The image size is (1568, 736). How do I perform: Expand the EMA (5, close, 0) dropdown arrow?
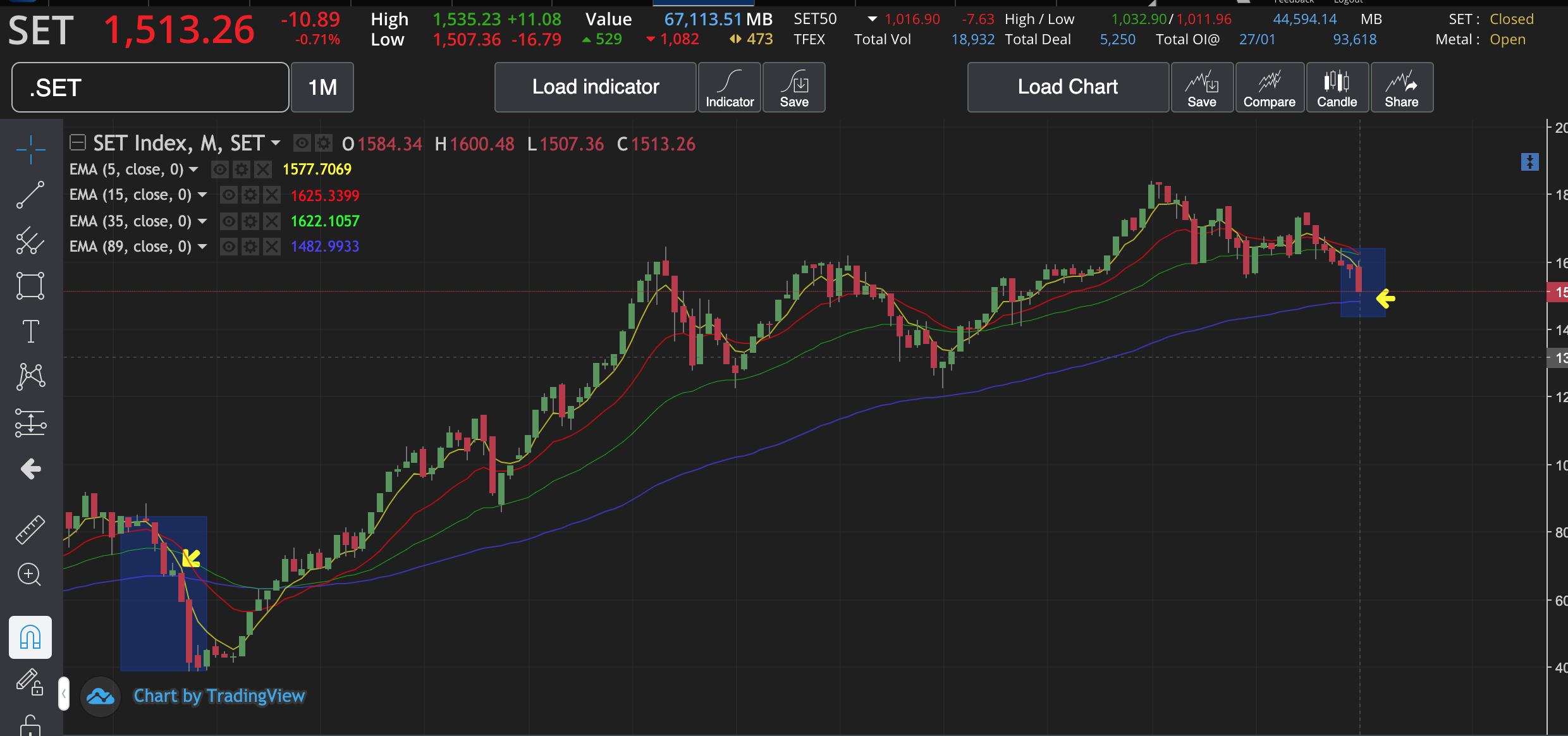193,169
